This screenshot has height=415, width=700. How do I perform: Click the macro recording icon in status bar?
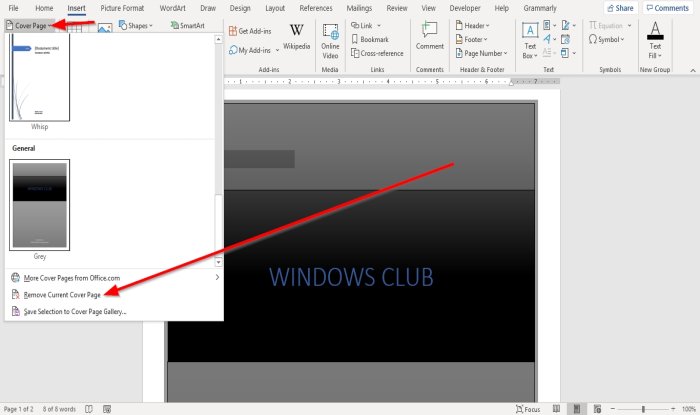pyautogui.click(x=107, y=409)
